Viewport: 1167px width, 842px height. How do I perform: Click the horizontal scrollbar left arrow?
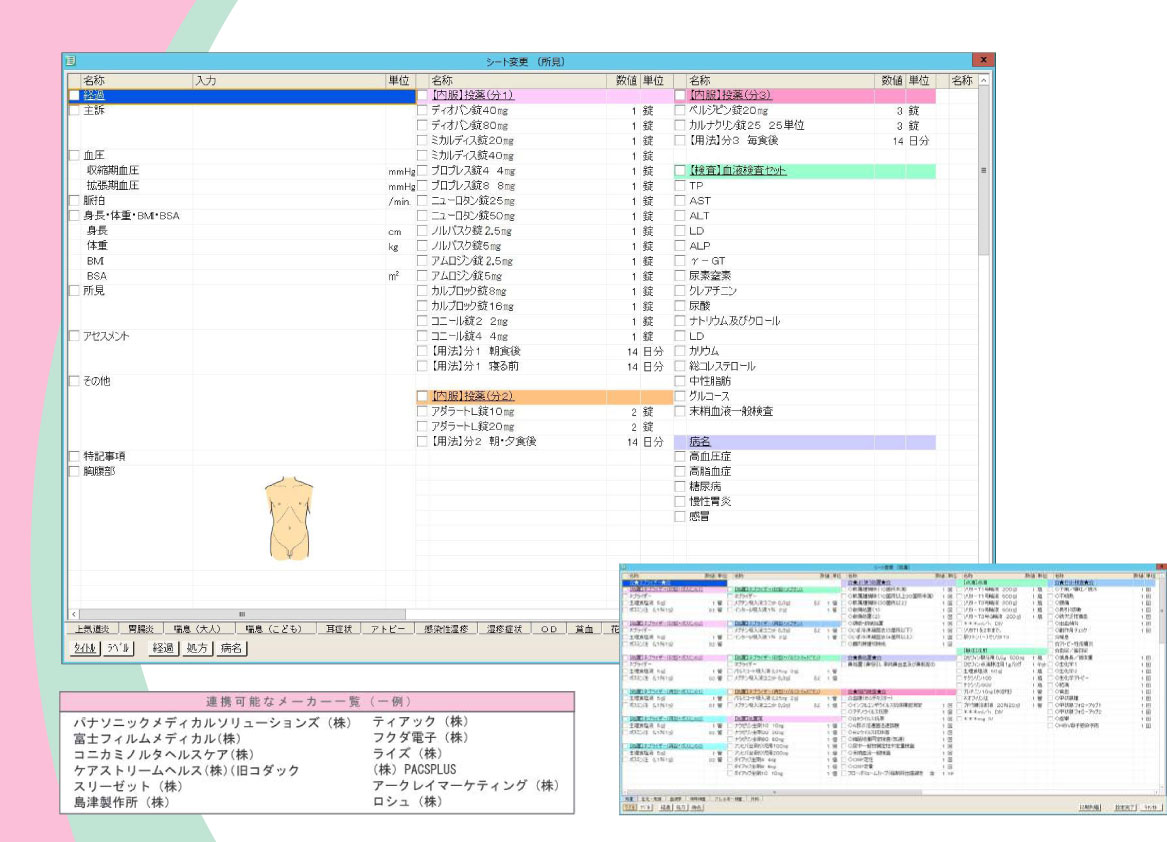click(74, 613)
